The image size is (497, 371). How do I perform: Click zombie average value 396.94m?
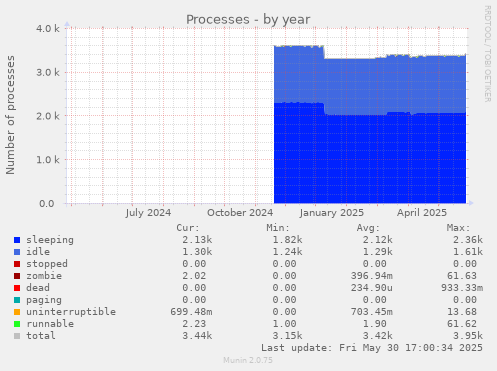[x=371, y=276]
